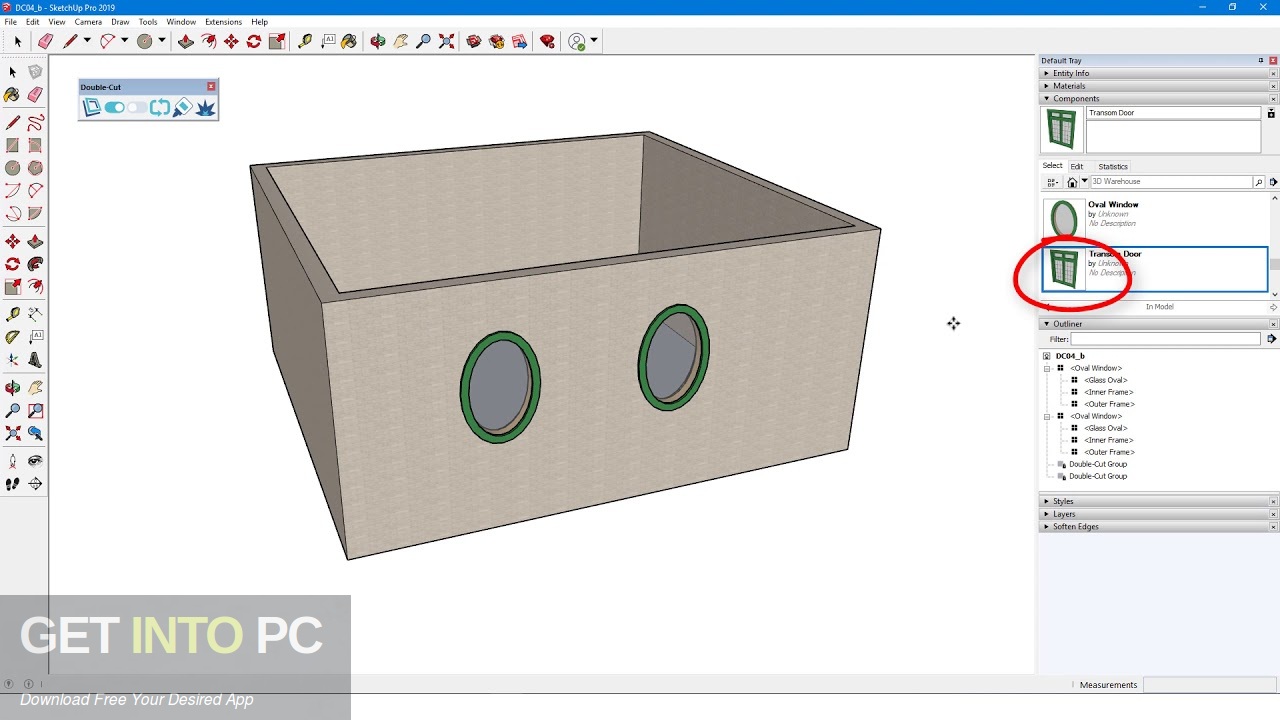Image resolution: width=1280 pixels, height=720 pixels.
Task: Open the user sign-in dropdown arrow
Action: tap(594, 41)
